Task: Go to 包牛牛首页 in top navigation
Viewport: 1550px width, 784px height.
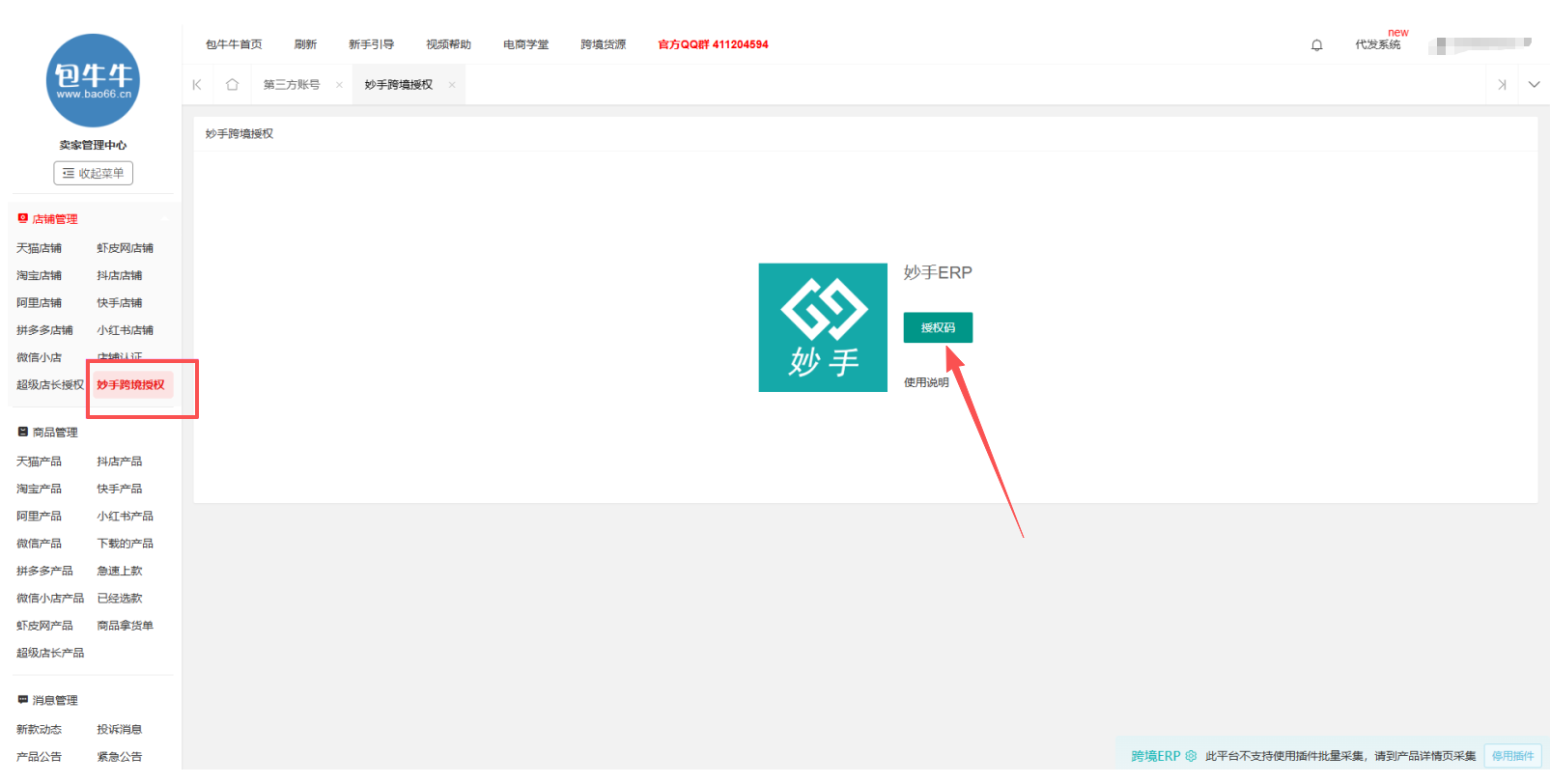Action: click(234, 44)
